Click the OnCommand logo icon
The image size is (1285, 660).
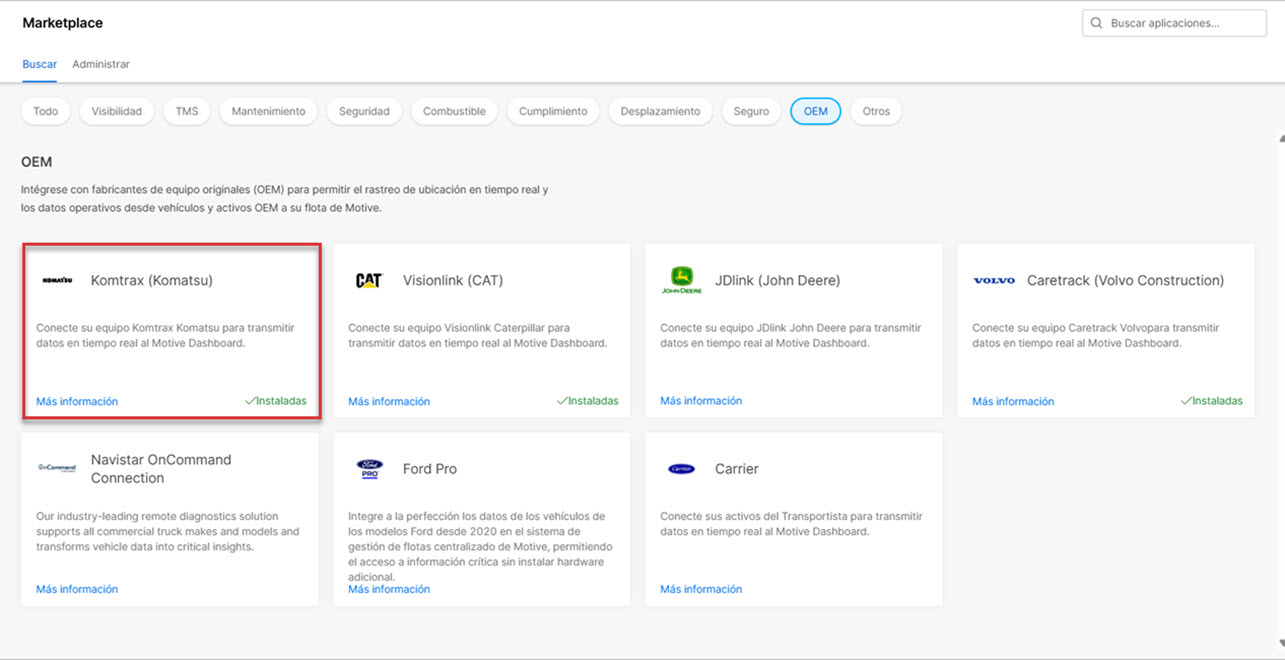(x=57, y=468)
